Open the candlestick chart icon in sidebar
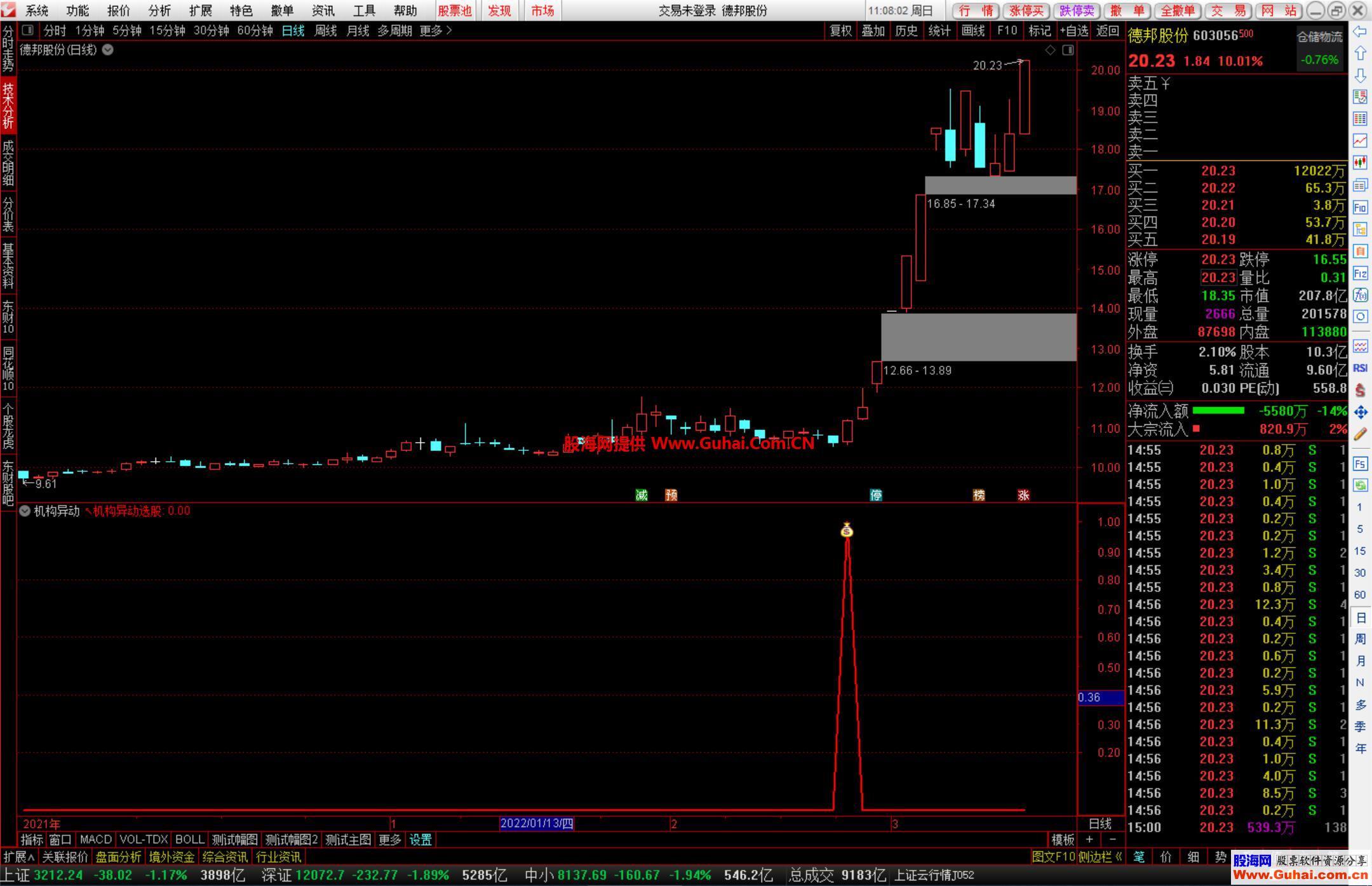1372x886 pixels. tap(1360, 163)
